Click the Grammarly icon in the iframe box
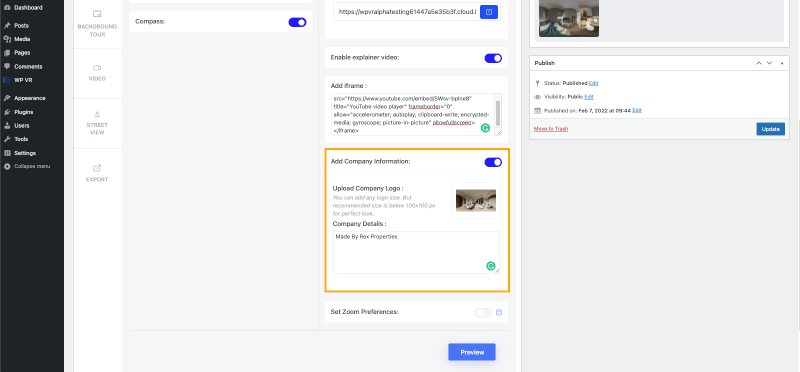This screenshot has height=372, width=800. (x=485, y=128)
